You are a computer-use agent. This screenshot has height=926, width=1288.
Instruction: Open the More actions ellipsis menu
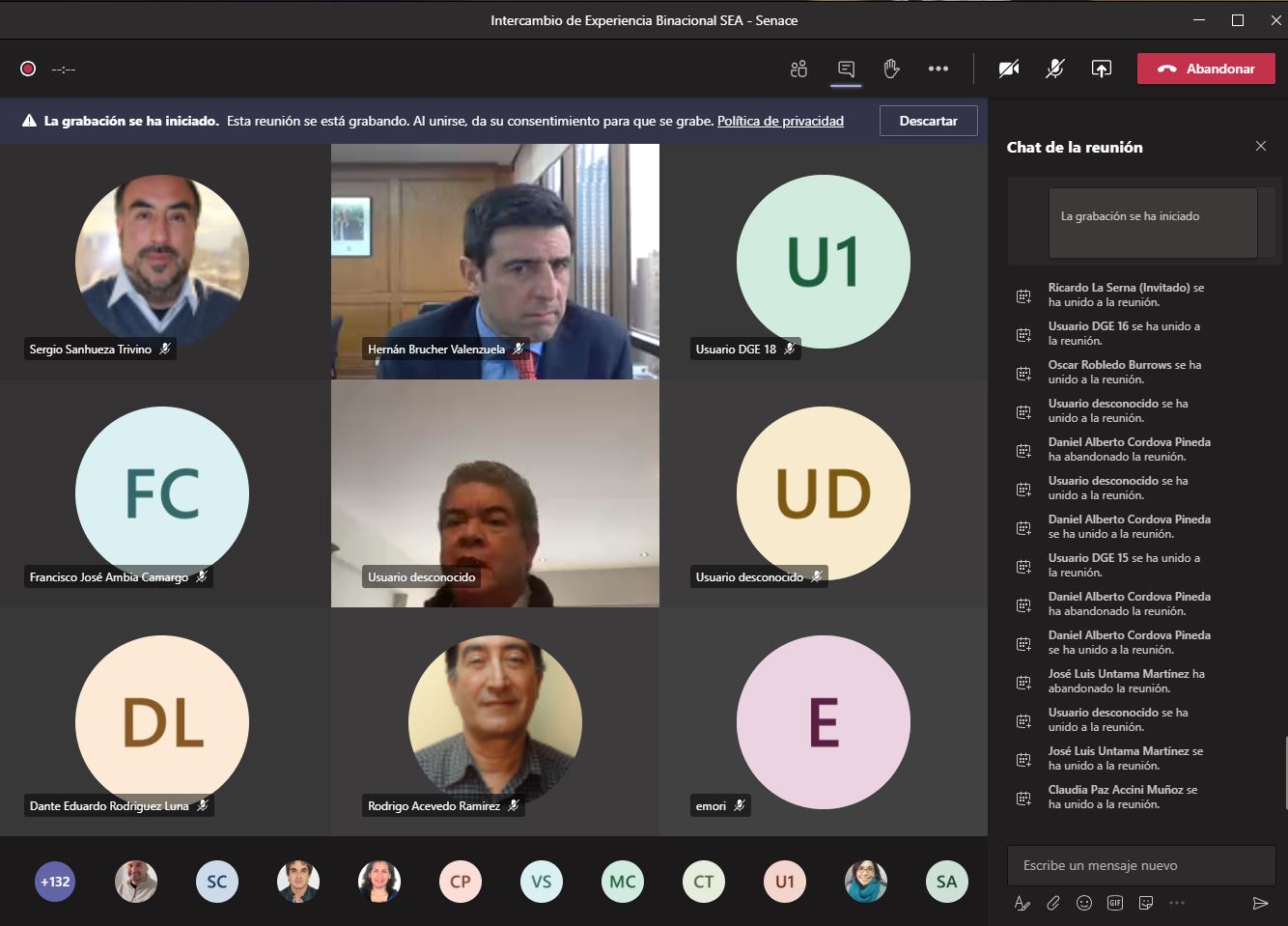tap(938, 69)
